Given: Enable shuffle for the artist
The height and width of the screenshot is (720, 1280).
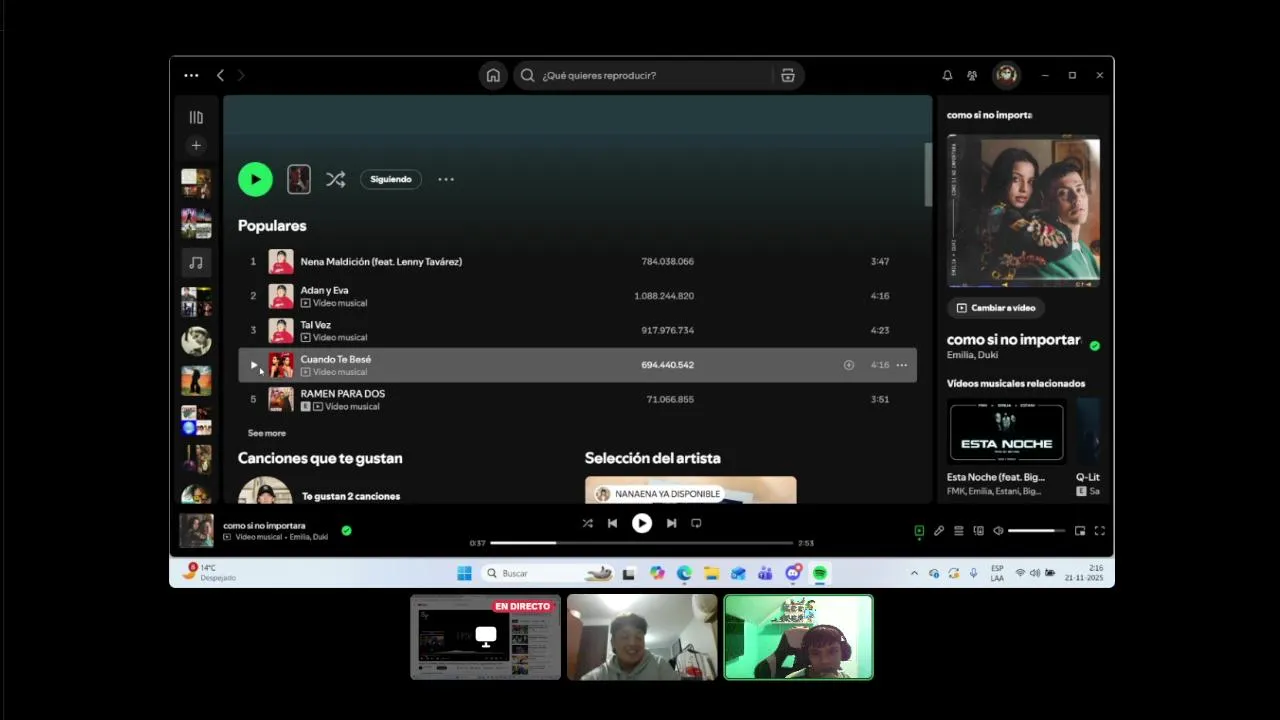Looking at the screenshot, I should (335, 179).
